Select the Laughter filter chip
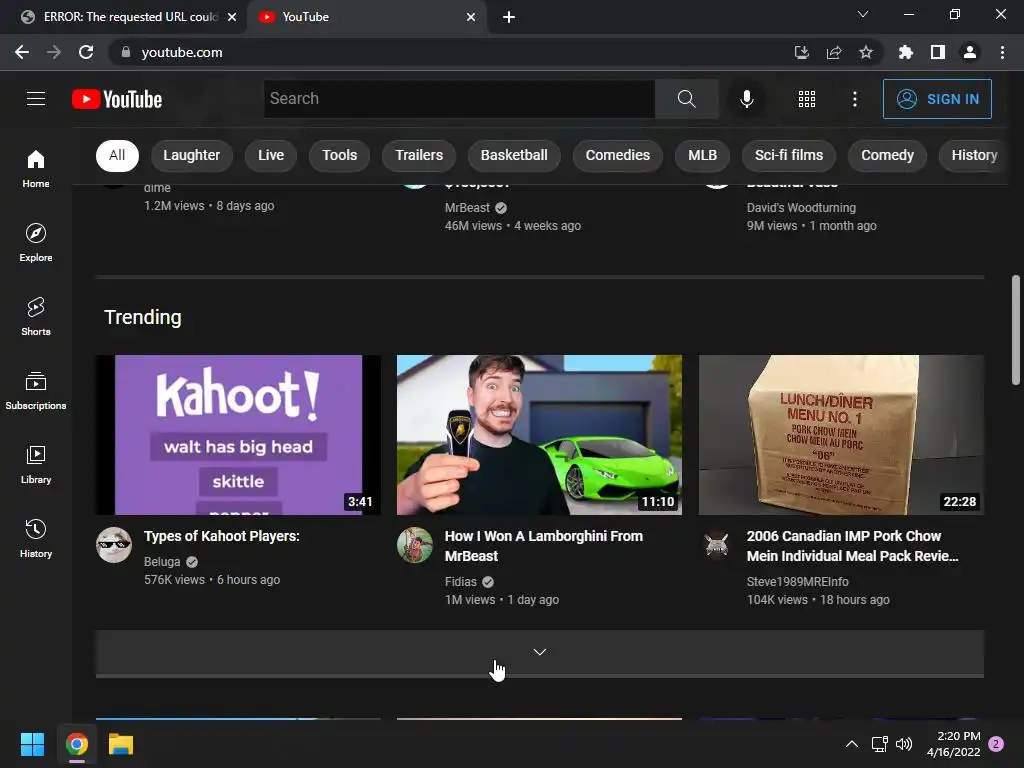Image resolution: width=1024 pixels, height=768 pixels. [x=191, y=155]
